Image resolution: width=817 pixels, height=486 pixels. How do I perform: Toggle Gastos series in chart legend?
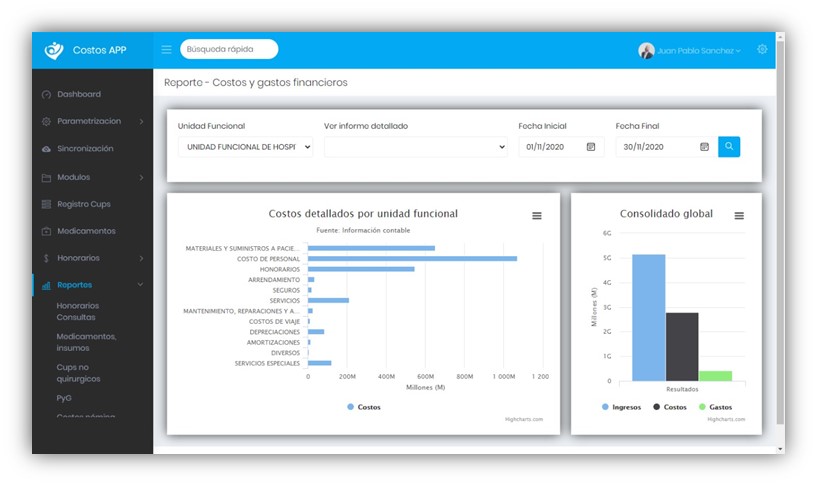tap(715, 407)
